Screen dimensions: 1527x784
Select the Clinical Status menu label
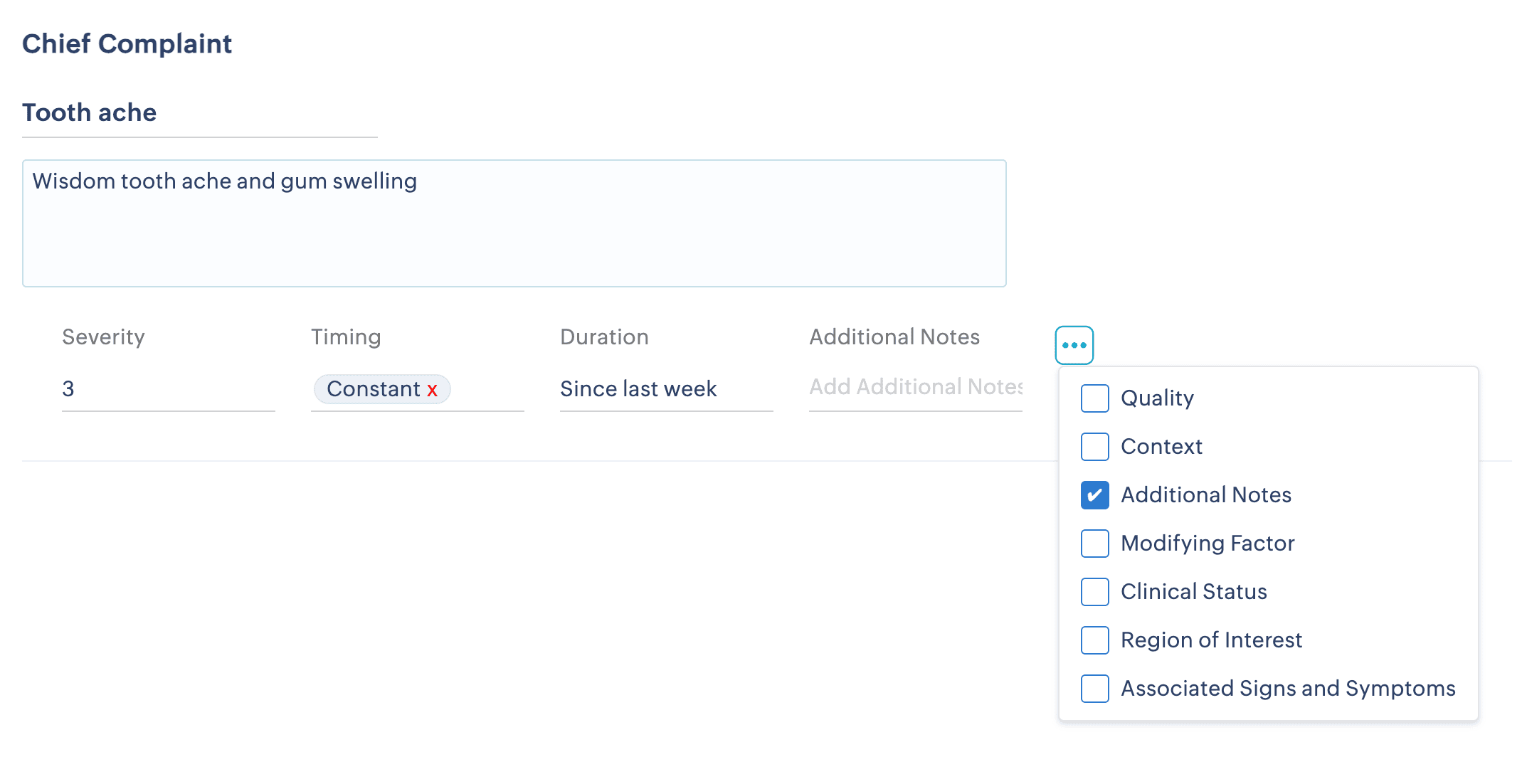[1193, 592]
